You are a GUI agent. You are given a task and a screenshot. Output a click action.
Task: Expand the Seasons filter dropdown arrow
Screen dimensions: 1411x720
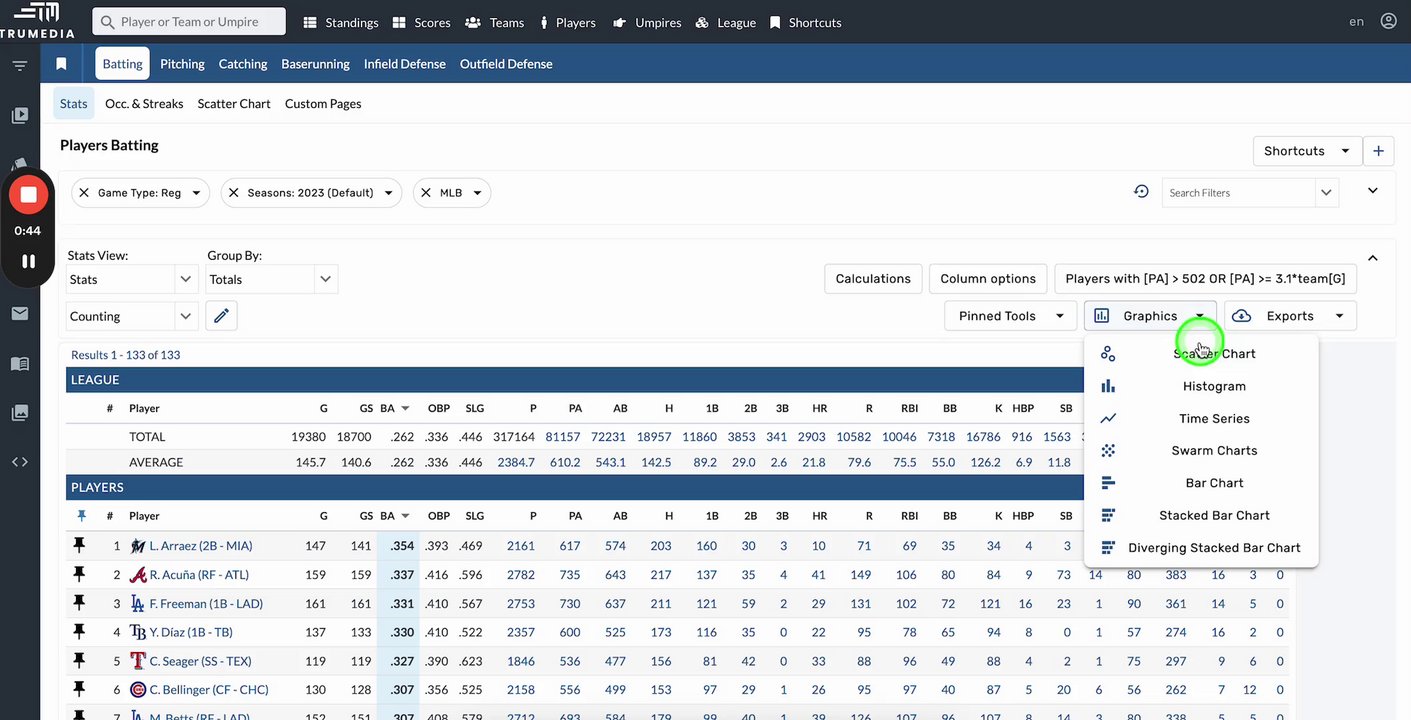click(x=388, y=193)
